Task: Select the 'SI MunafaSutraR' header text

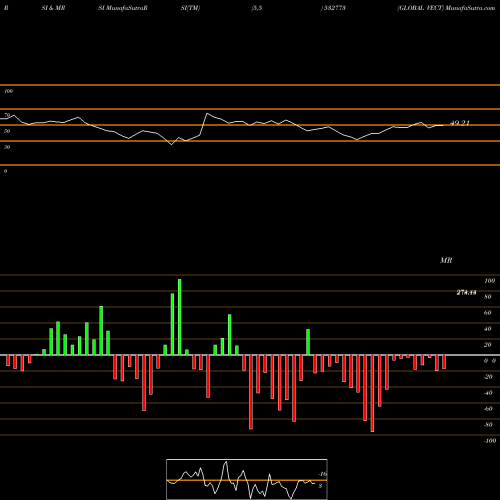Action: [123, 8]
